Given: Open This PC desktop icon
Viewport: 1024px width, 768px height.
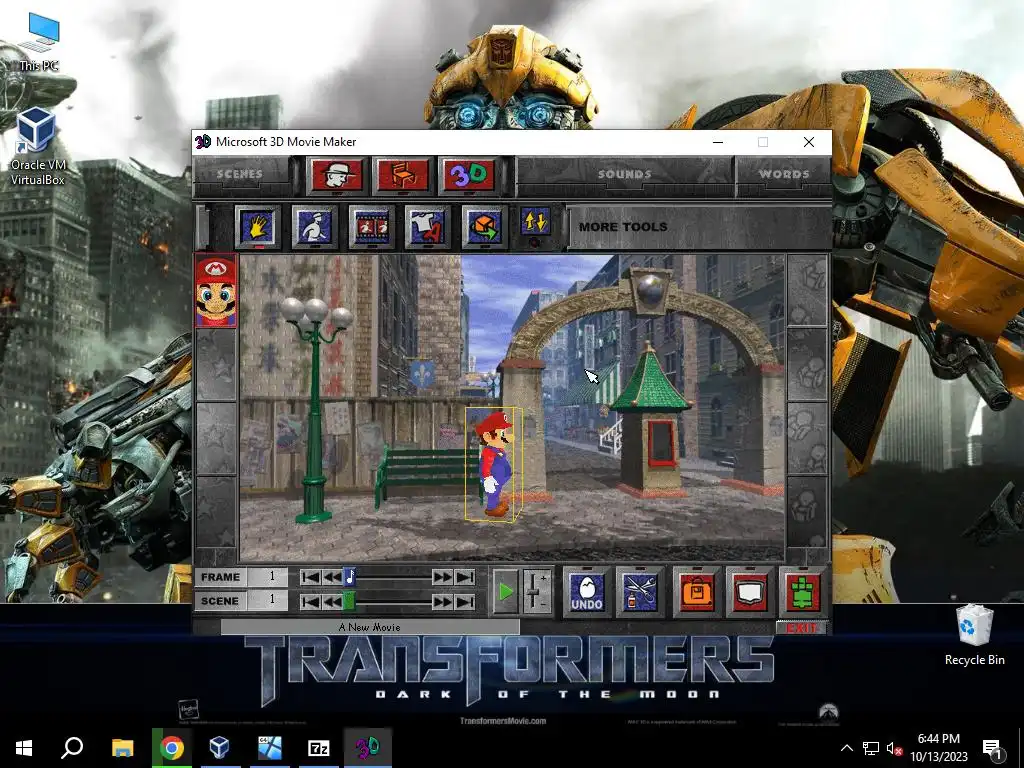Looking at the screenshot, I should click(39, 42).
